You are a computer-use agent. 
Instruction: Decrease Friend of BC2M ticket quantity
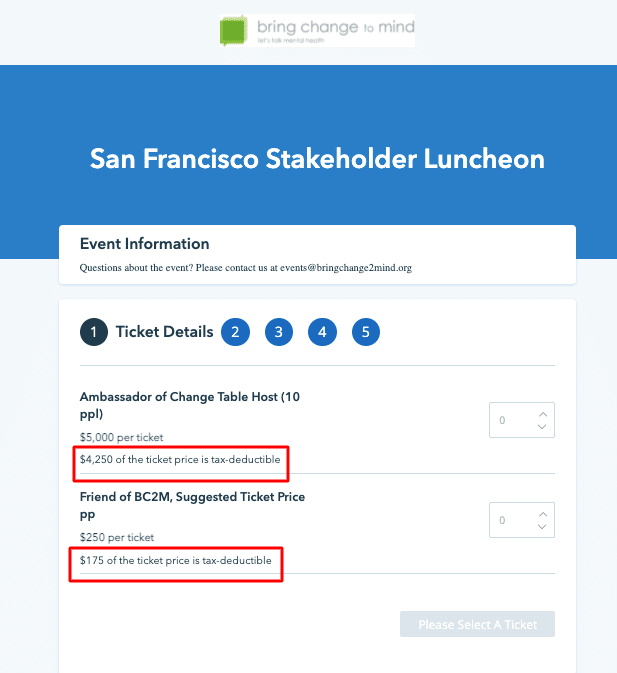542,527
